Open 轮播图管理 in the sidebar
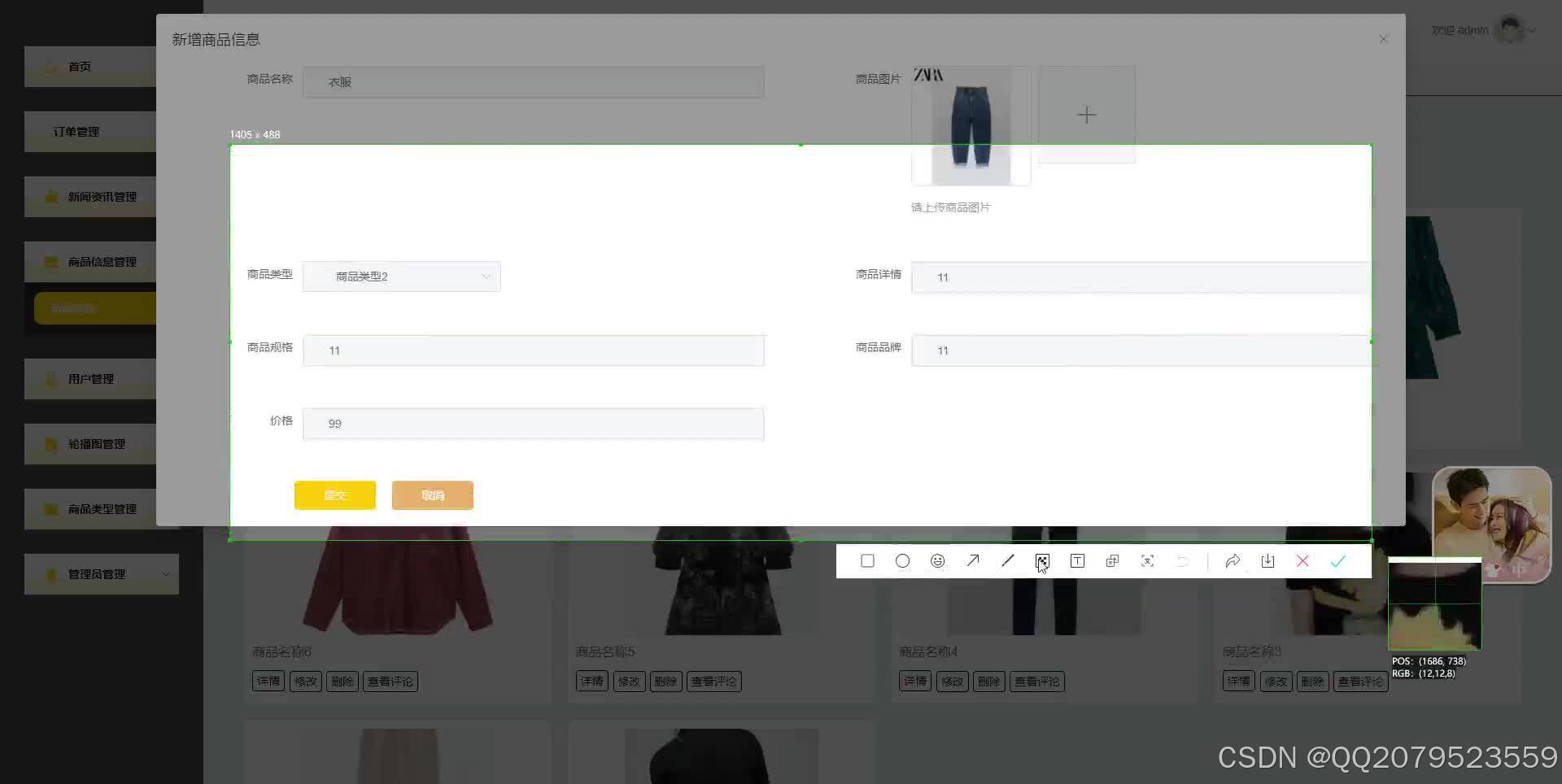Viewport: 1562px width, 784px height. click(90, 444)
